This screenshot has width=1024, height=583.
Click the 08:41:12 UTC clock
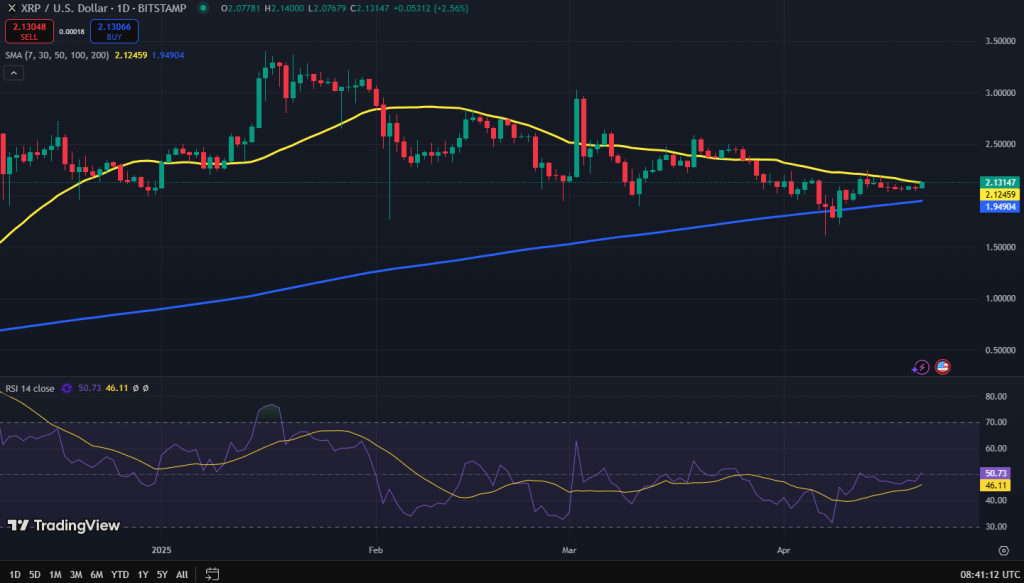coord(989,575)
